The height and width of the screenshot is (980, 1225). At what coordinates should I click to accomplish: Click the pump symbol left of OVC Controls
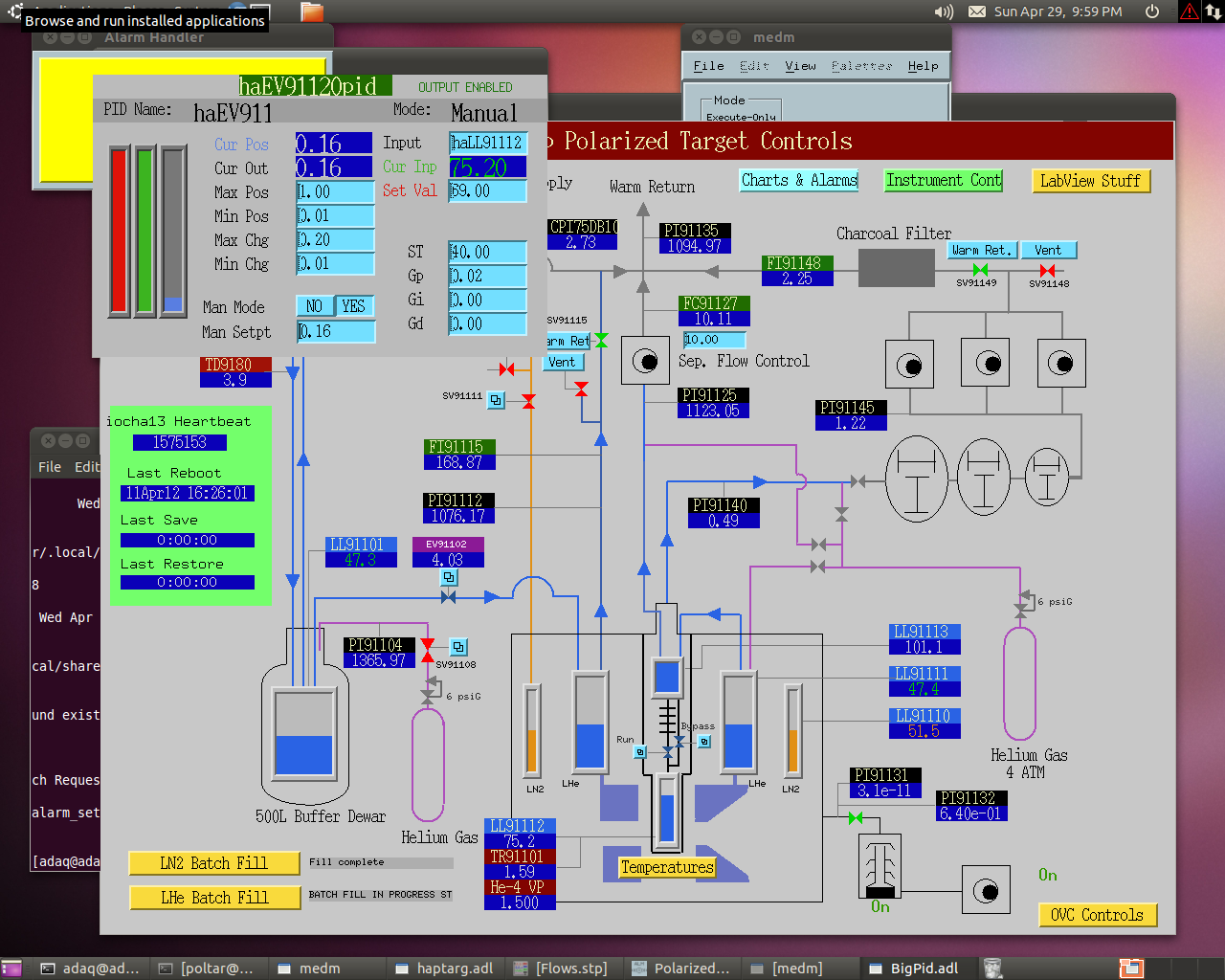pos(987,891)
